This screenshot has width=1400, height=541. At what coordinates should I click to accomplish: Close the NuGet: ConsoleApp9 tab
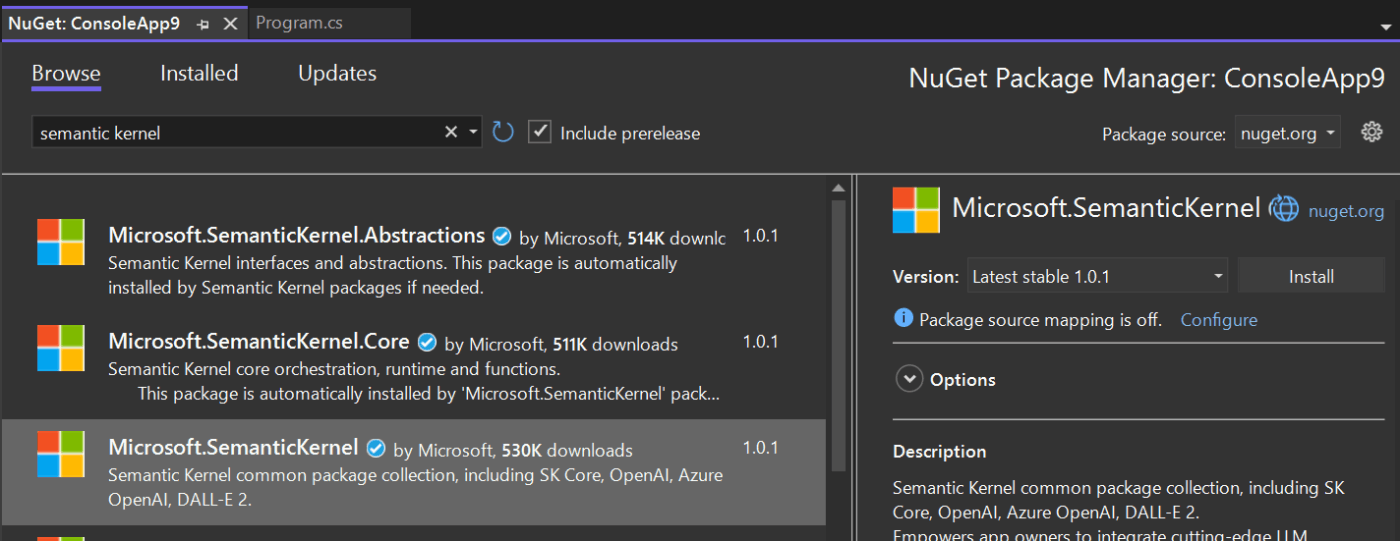click(x=230, y=24)
